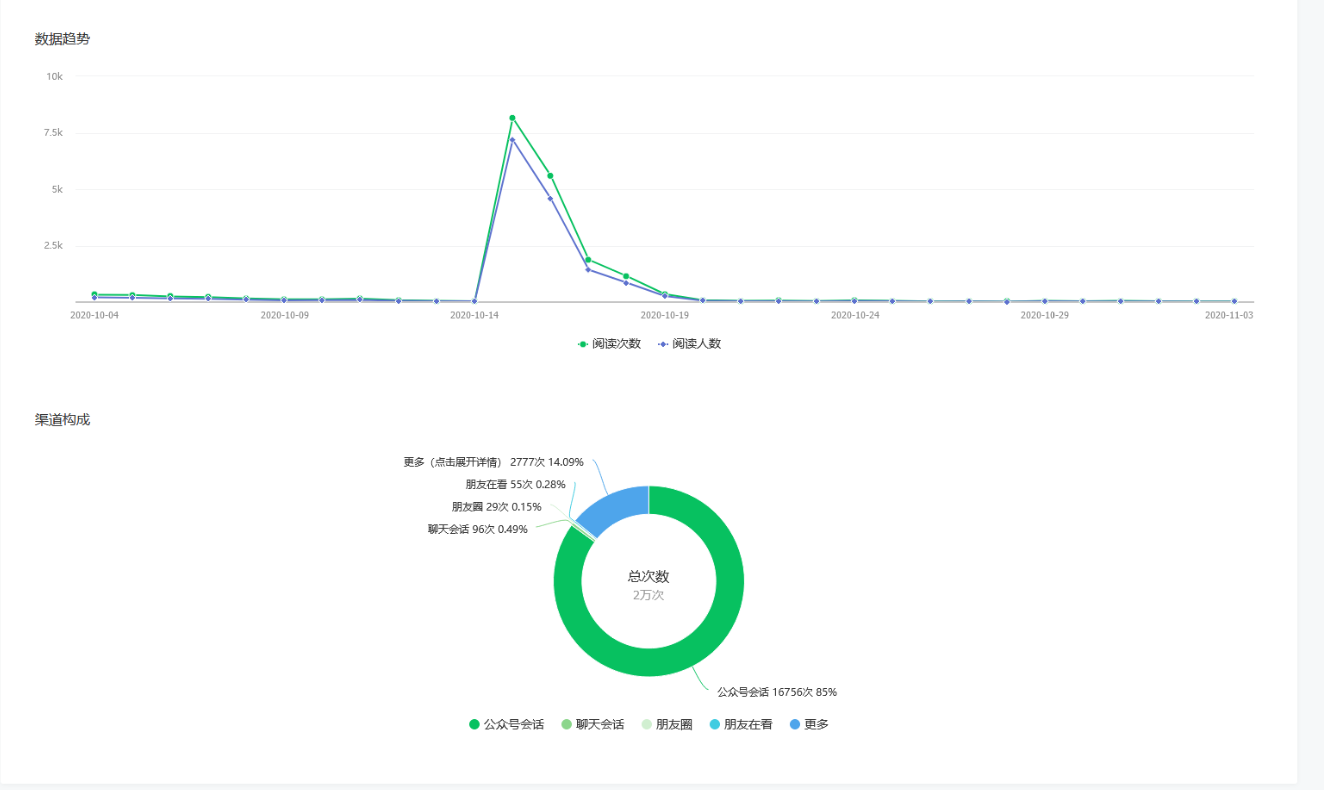The height and width of the screenshot is (790, 1324).
Task: Click the 7.5k y-axis label
Action: point(52,133)
